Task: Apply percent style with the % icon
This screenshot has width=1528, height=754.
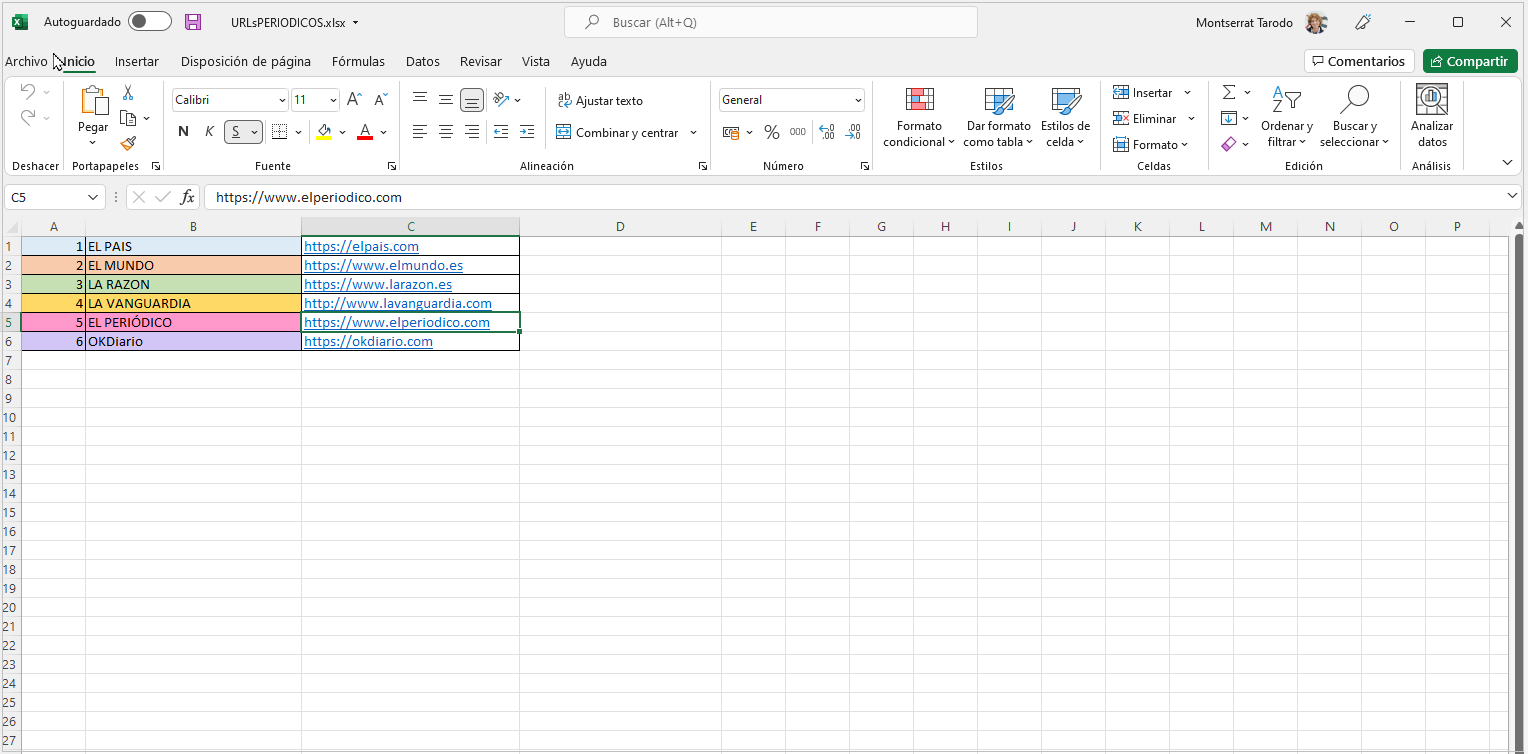Action: 771,132
